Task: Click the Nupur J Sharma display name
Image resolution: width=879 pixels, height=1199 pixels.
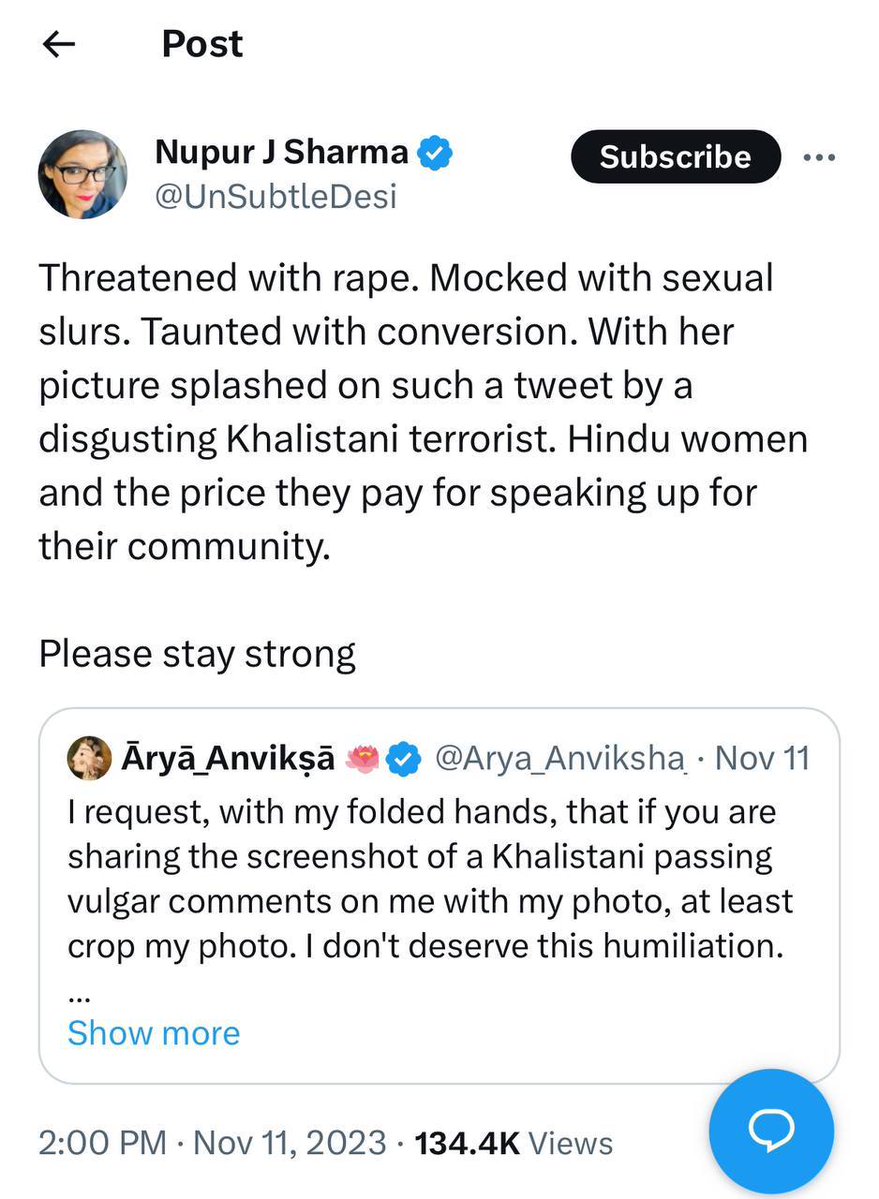Action: (x=282, y=153)
